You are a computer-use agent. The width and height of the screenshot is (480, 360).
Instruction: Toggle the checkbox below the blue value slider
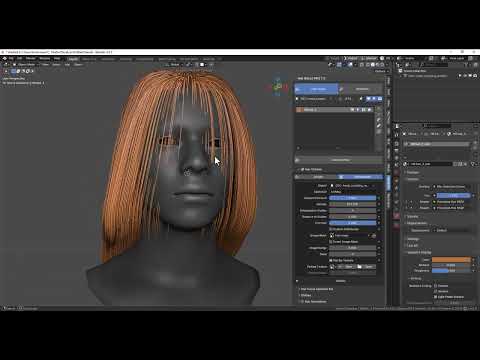(x=331, y=229)
